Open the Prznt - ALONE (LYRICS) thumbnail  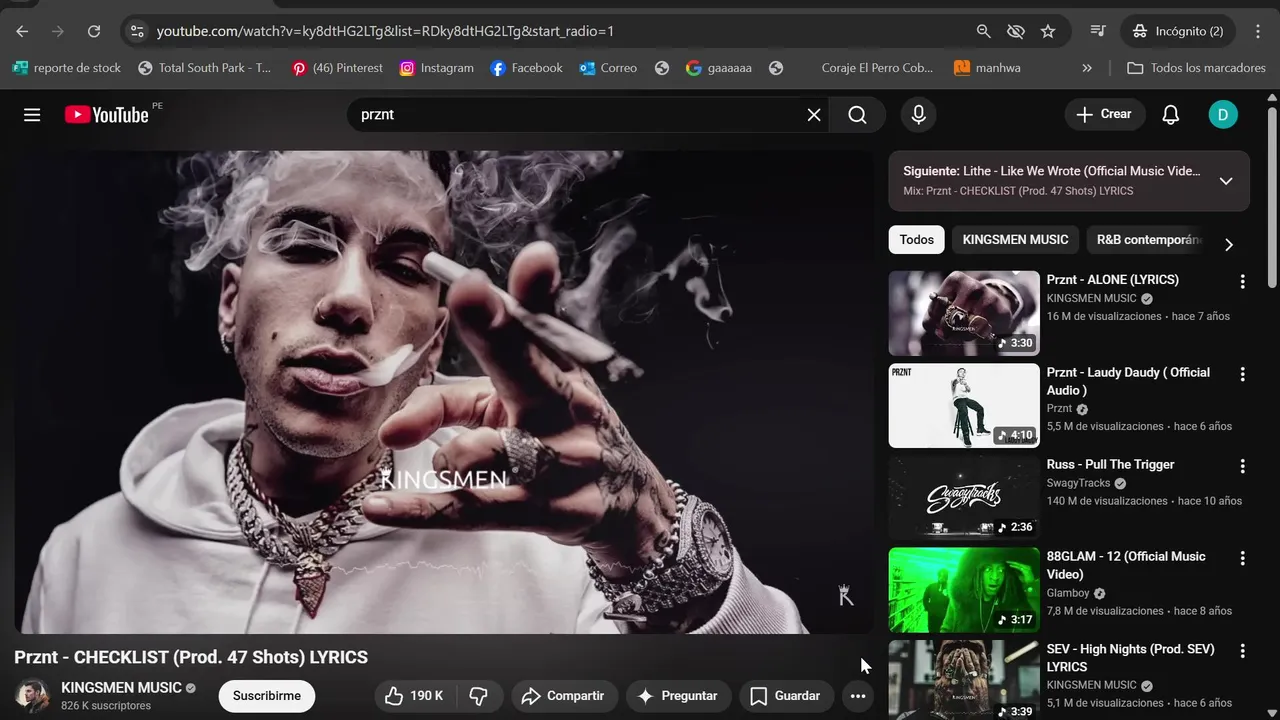click(964, 313)
